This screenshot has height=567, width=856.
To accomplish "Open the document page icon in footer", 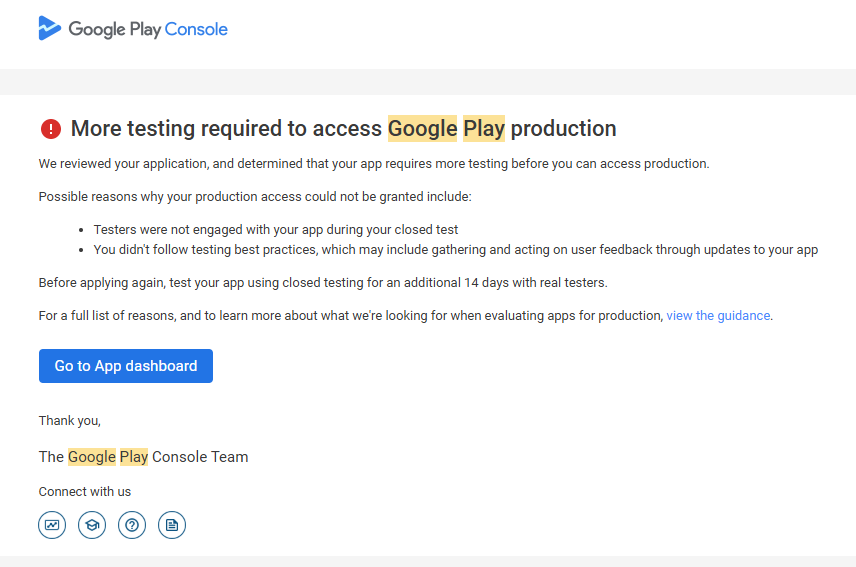I will 172,525.
